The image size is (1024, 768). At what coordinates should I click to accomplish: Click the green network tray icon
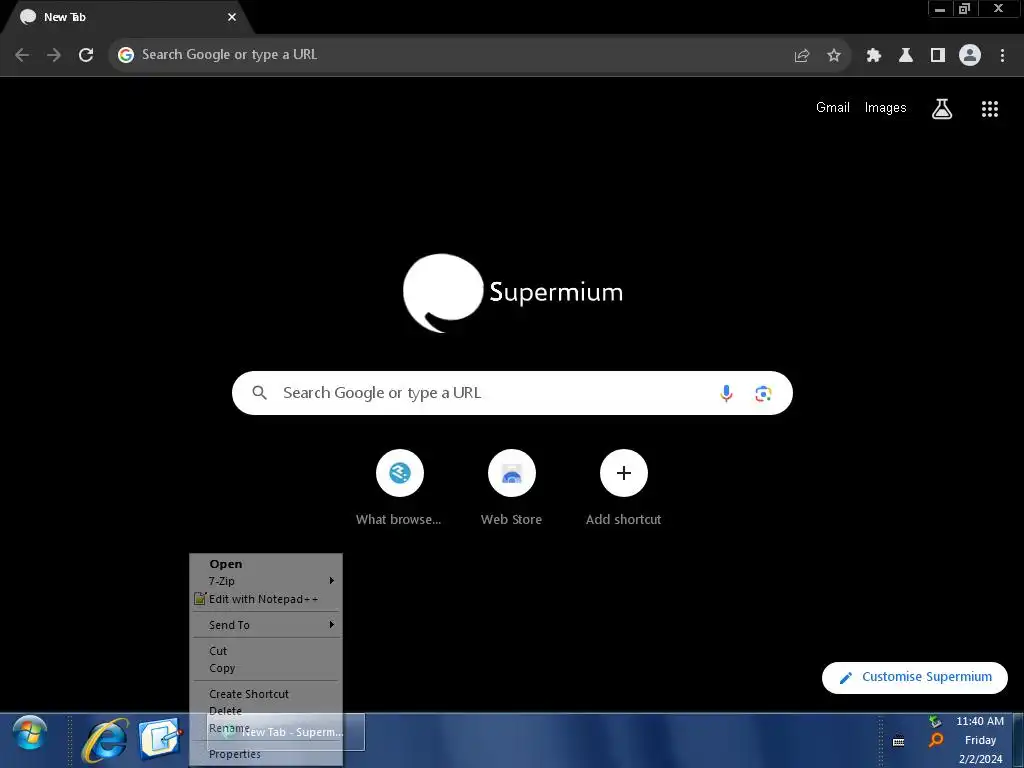coord(935,721)
